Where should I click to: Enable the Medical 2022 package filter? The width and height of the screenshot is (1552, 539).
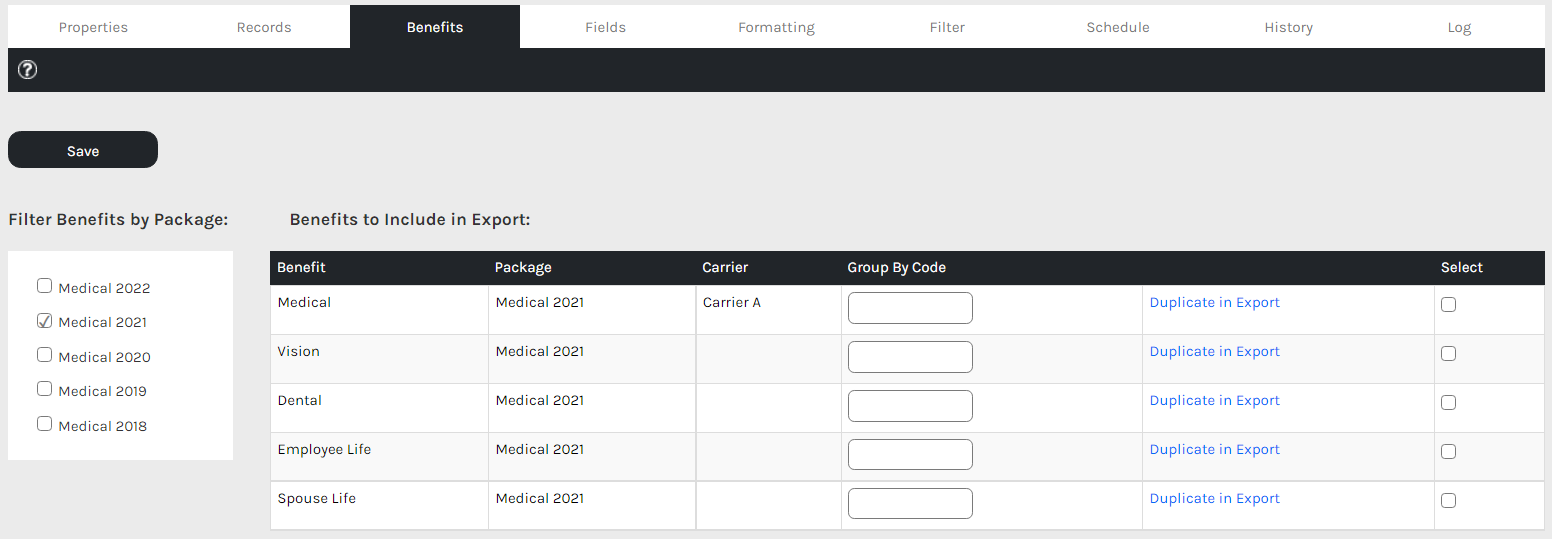[44, 286]
